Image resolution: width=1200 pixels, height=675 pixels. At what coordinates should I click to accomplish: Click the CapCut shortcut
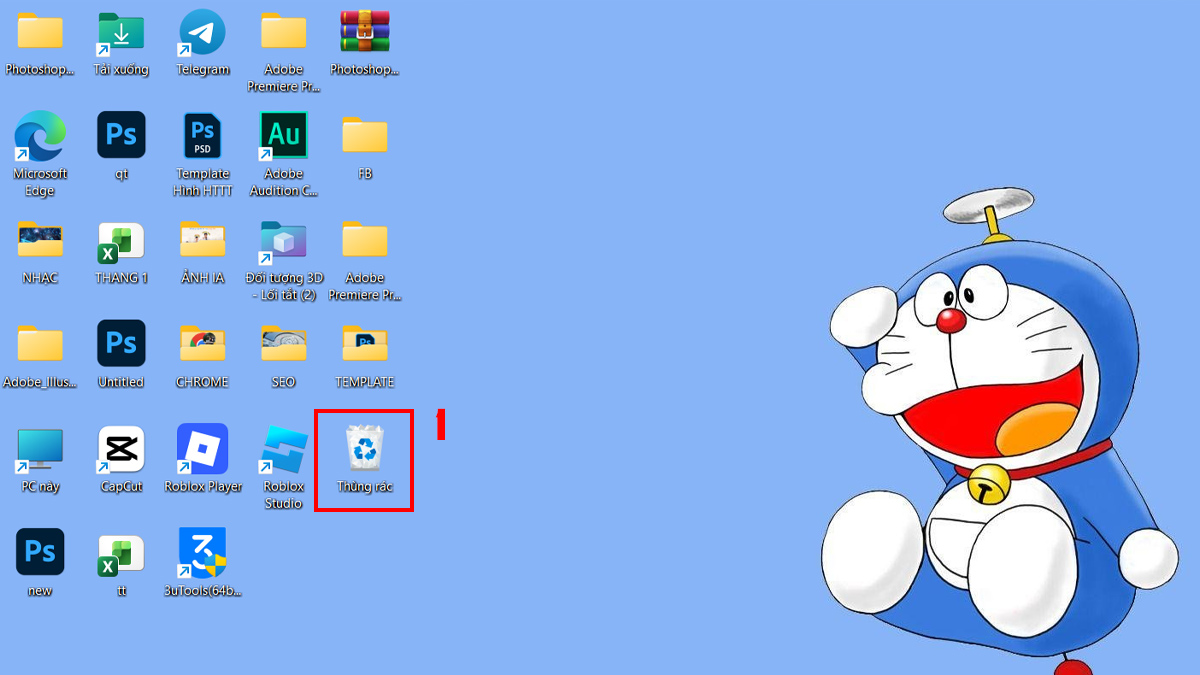(121, 450)
